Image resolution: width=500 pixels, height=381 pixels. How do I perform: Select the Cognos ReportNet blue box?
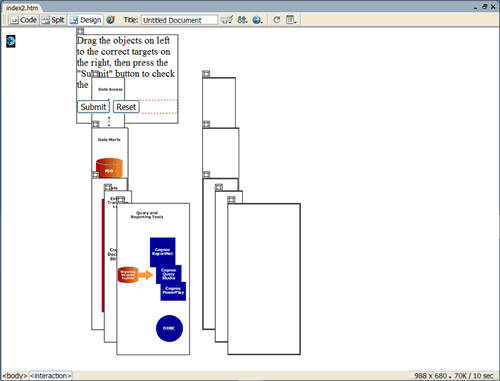162,252
